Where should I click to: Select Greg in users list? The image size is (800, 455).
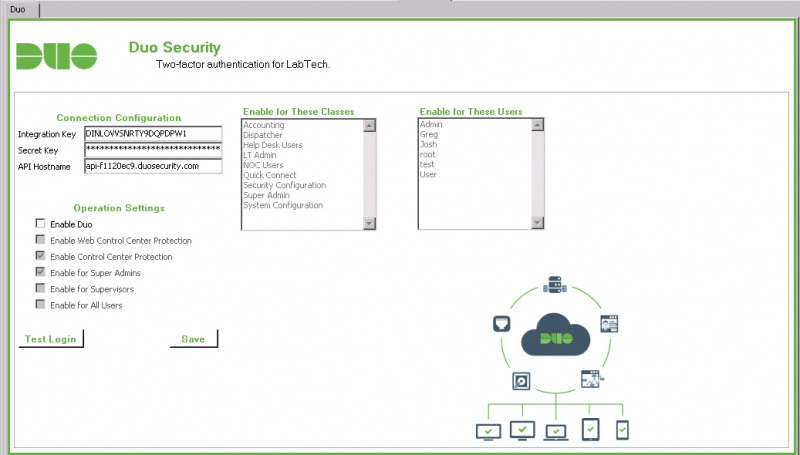[x=429, y=134]
